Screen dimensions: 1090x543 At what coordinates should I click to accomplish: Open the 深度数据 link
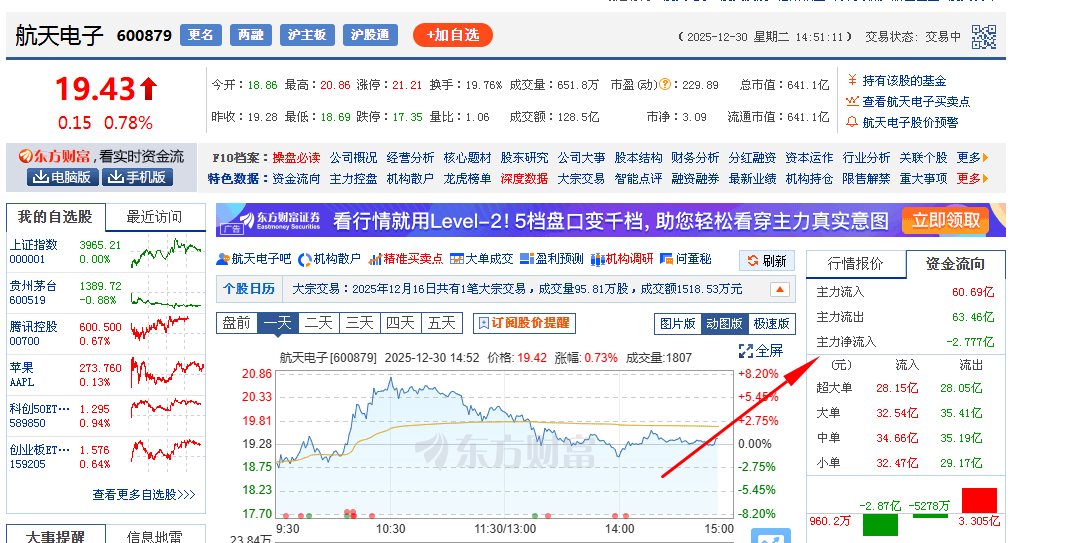click(x=524, y=179)
